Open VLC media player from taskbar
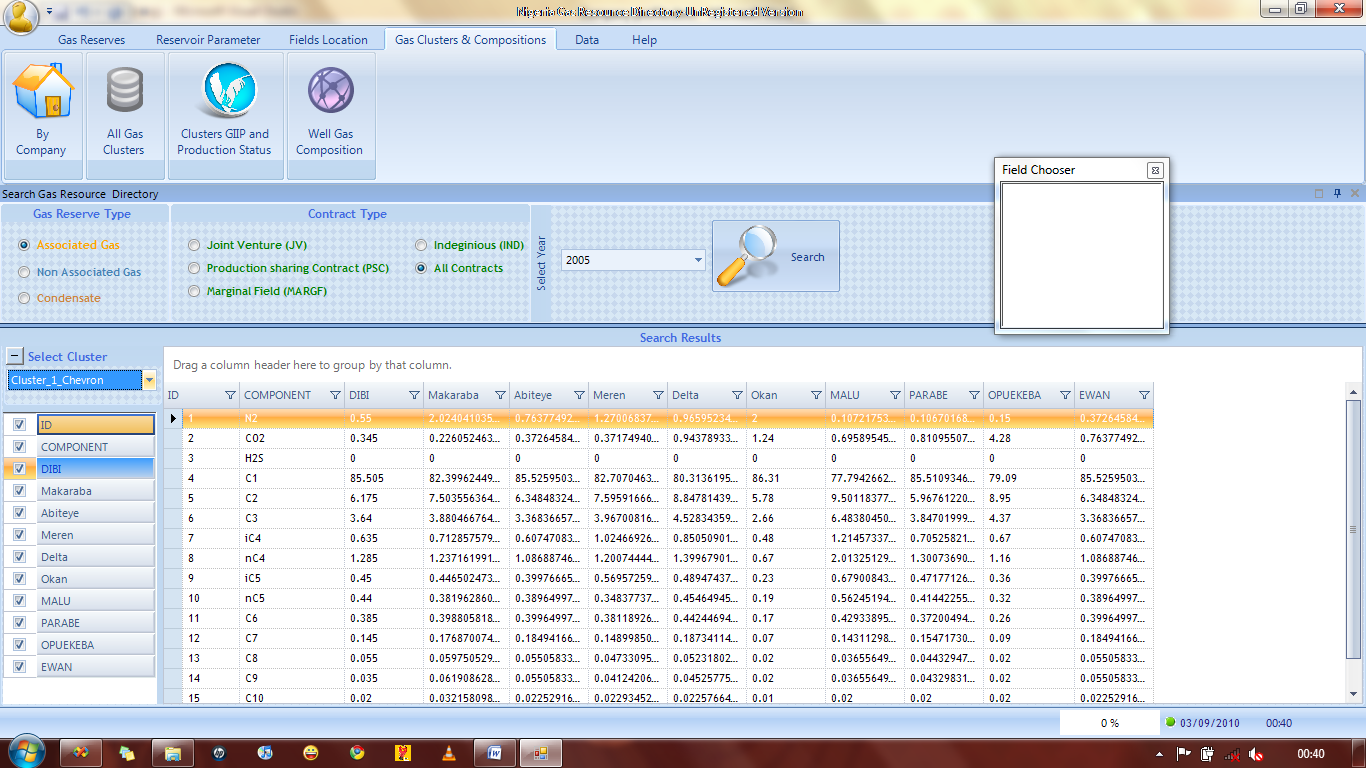1366x768 pixels. pyautogui.click(x=449, y=753)
